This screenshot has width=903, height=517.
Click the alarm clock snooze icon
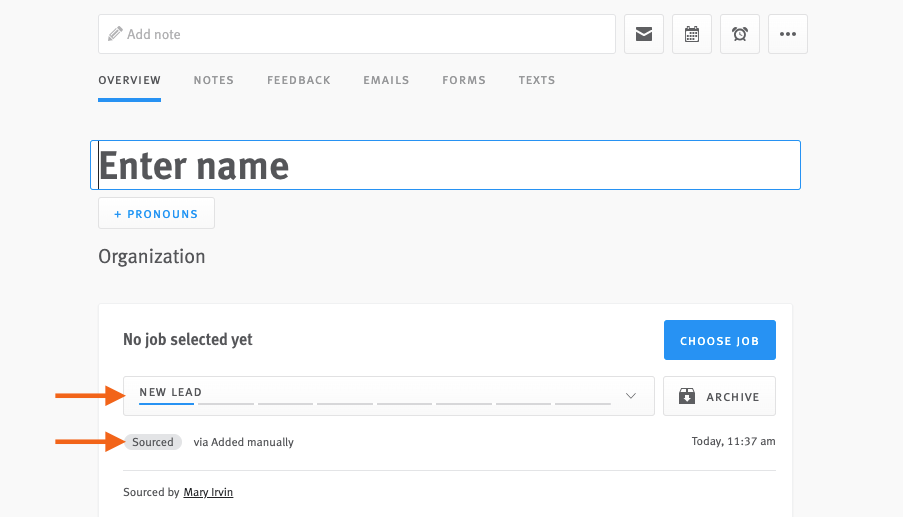point(740,34)
